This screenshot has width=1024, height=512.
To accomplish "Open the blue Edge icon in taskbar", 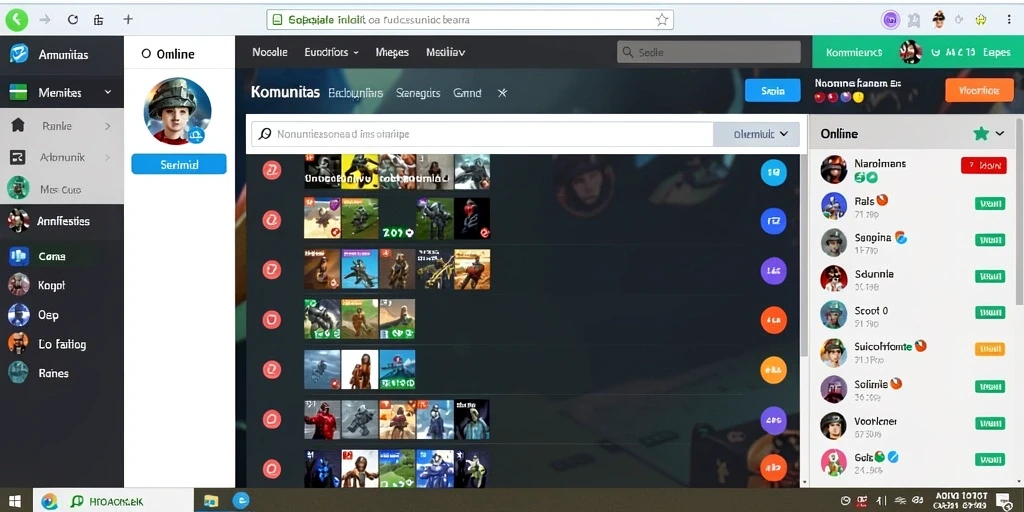I will (242, 501).
